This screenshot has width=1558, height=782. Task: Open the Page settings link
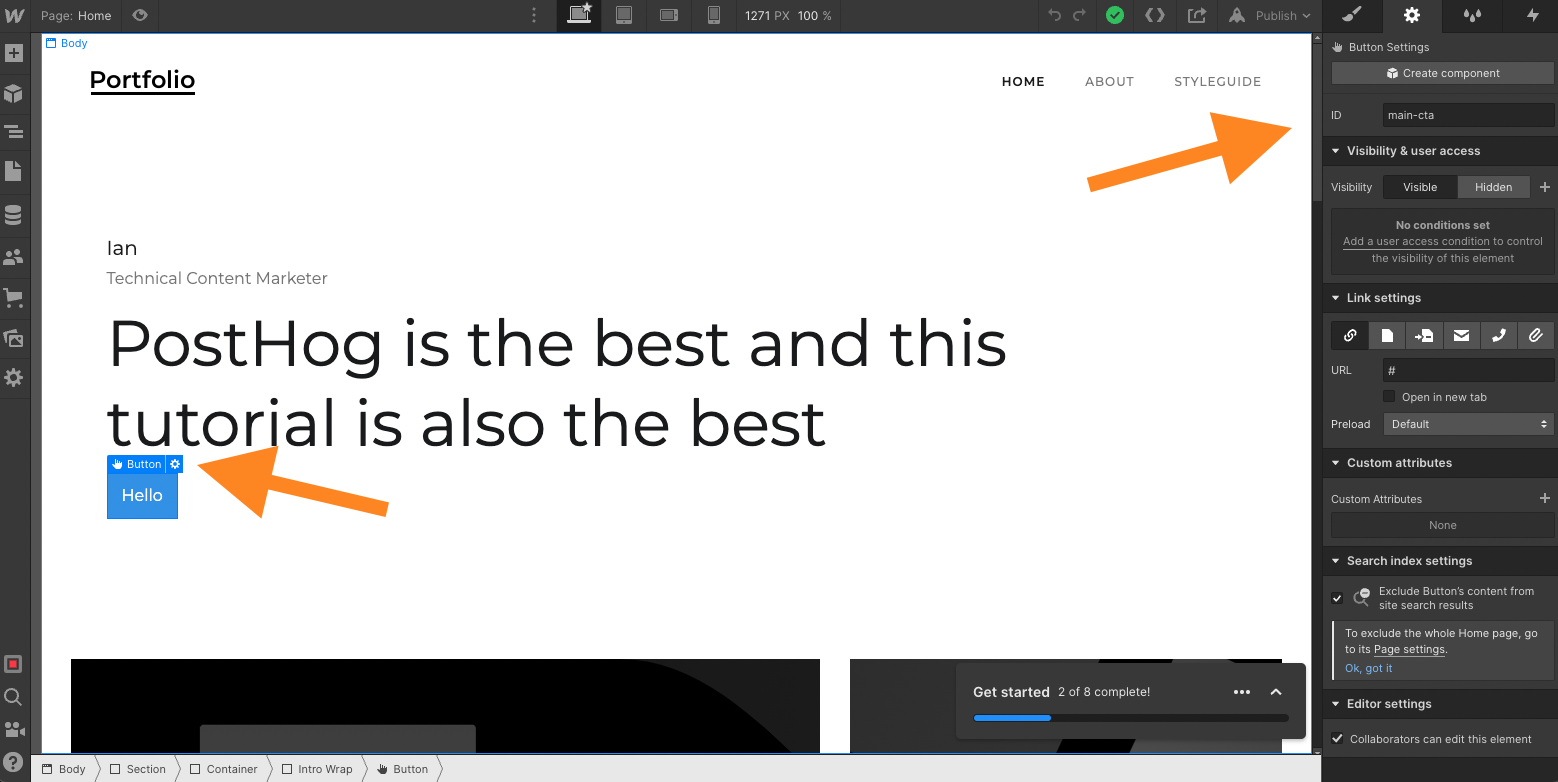(1409, 649)
